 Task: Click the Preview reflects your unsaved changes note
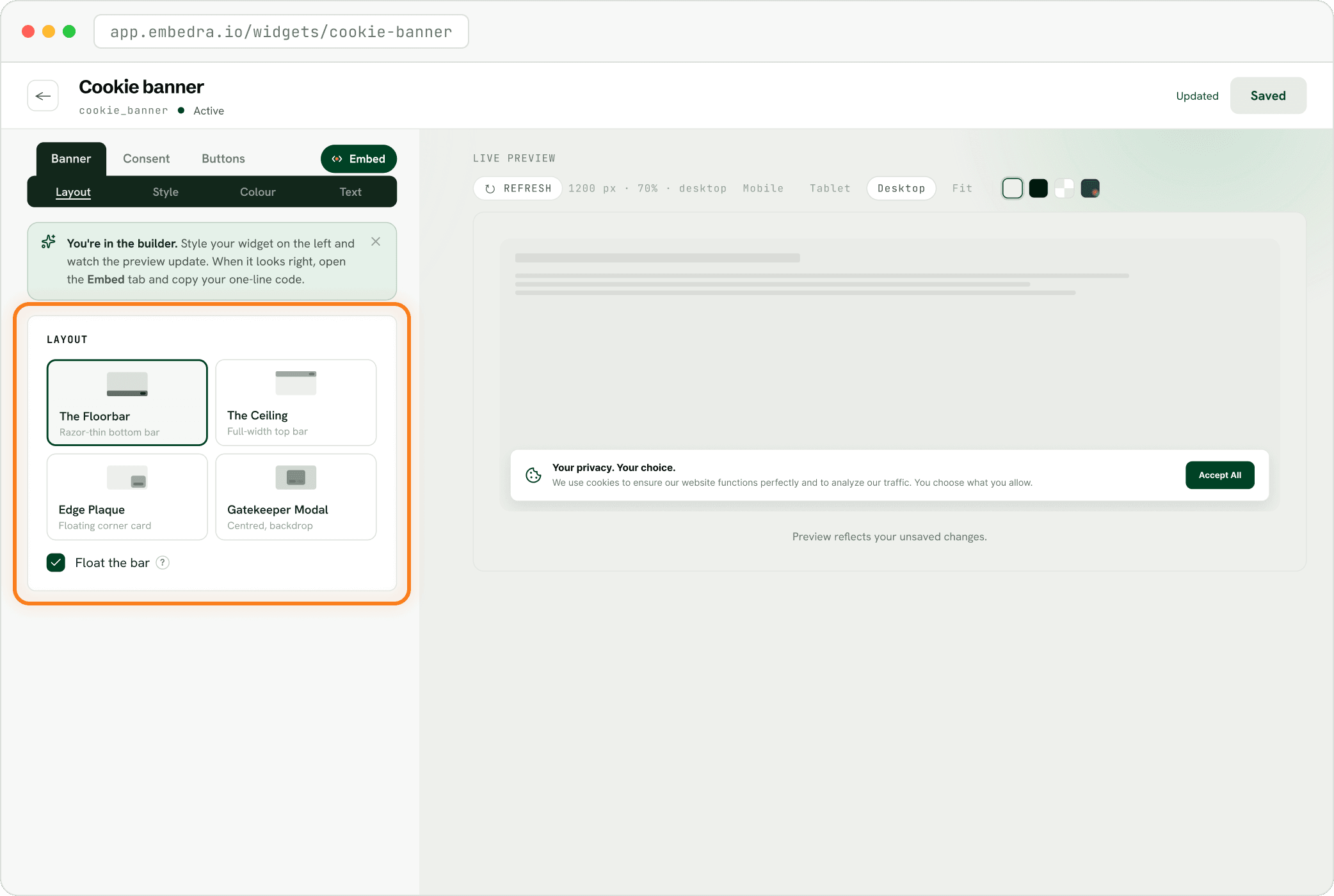[889, 536]
